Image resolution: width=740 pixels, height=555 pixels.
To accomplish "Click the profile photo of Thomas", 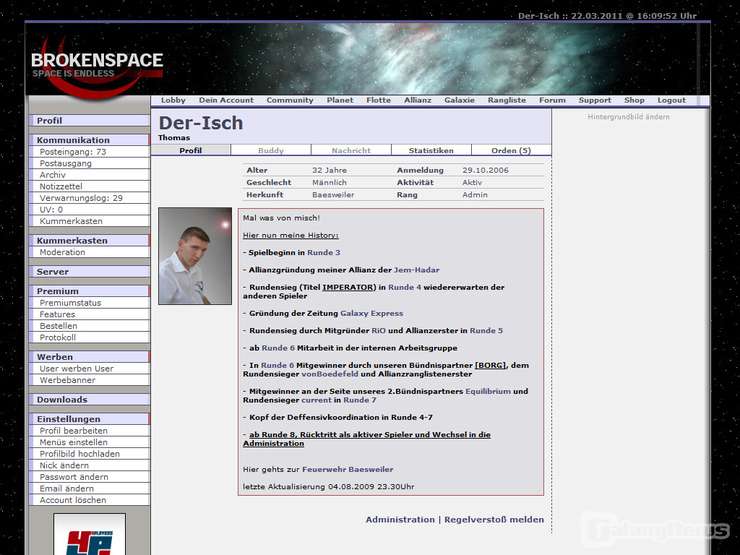I will point(195,256).
